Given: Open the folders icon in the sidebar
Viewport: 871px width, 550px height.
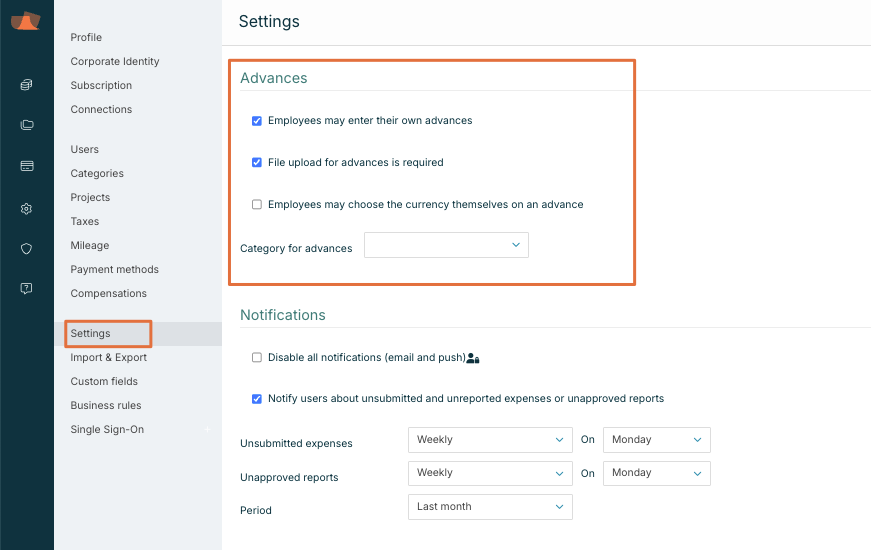Looking at the screenshot, I should point(27,125).
